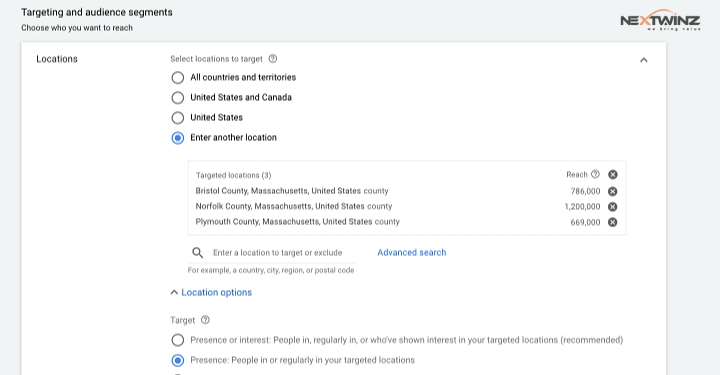This screenshot has width=720, height=375.
Task: Click Norfolk County, Massachusetts row text
Action: pyautogui.click(x=294, y=207)
